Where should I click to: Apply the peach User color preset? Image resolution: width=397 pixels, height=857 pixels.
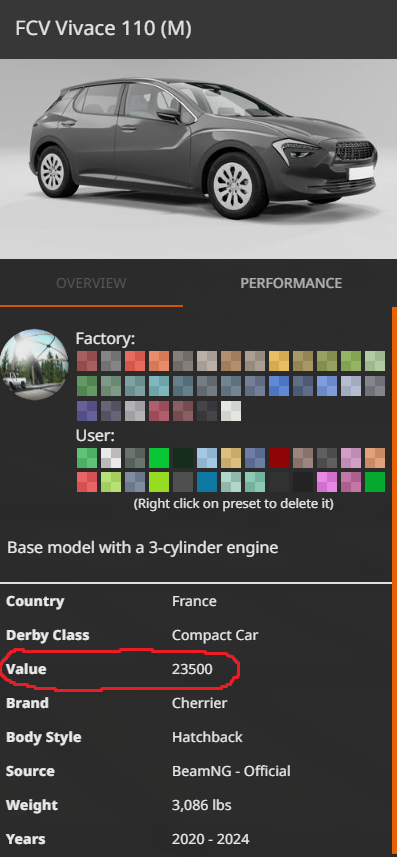[375, 458]
